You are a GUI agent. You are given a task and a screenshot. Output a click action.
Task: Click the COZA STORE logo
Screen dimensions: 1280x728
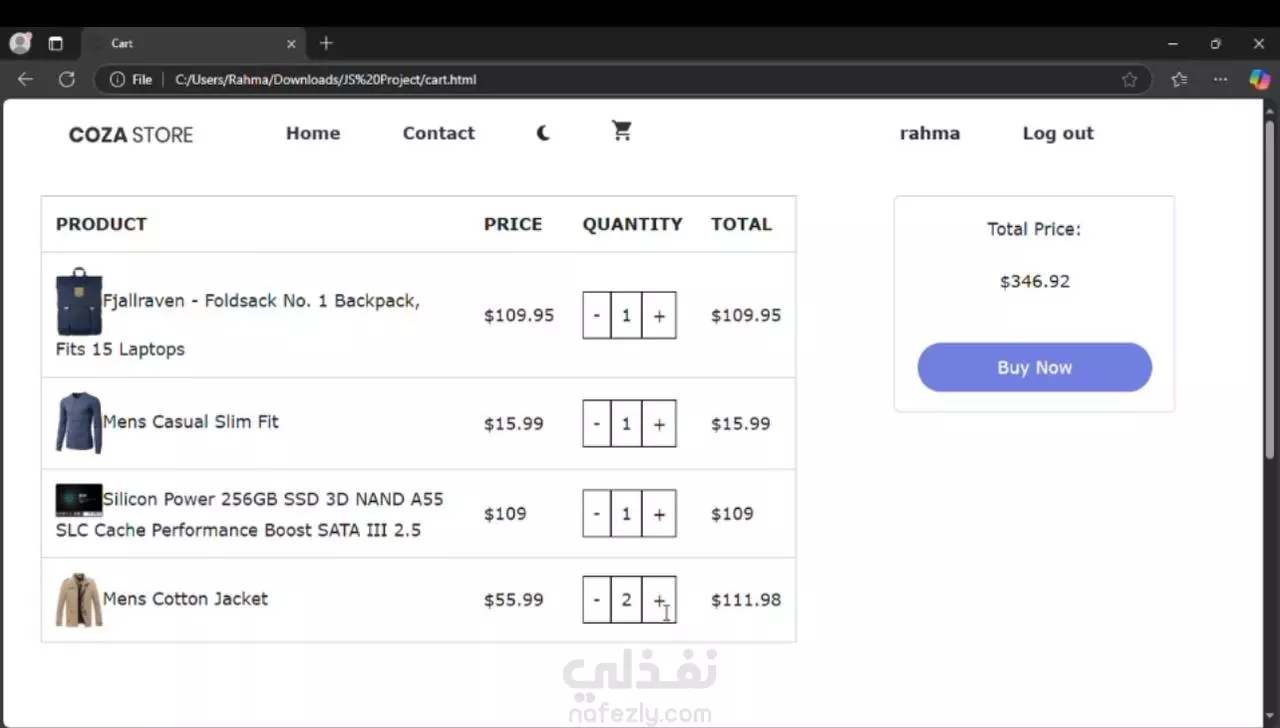click(x=131, y=135)
